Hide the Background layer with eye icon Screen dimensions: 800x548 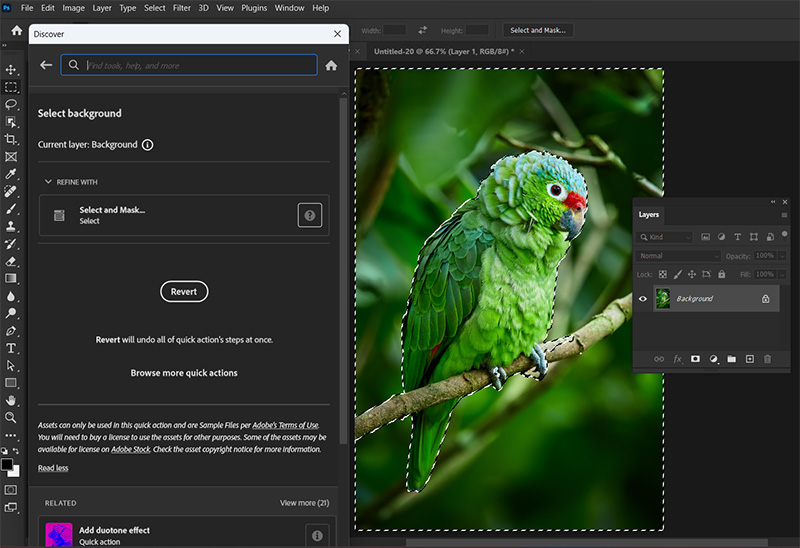click(643, 298)
